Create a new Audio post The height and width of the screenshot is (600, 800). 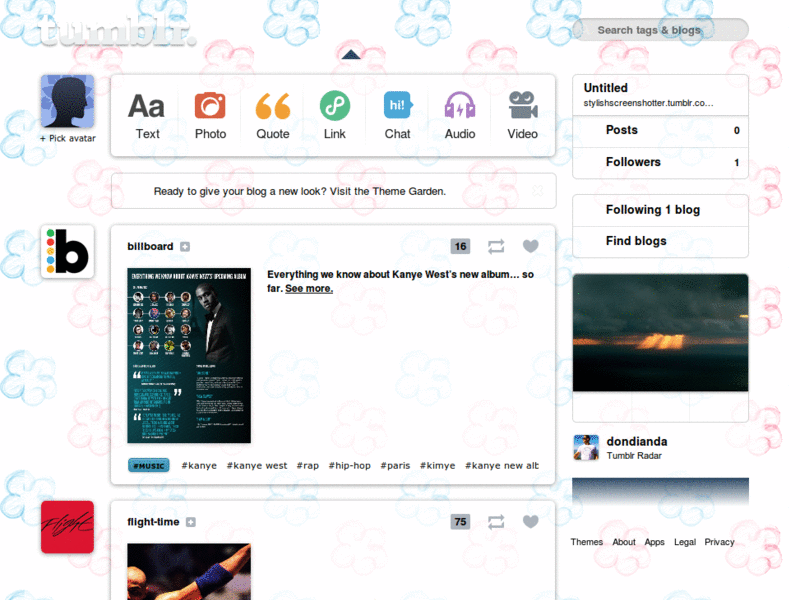pos(460,115)
